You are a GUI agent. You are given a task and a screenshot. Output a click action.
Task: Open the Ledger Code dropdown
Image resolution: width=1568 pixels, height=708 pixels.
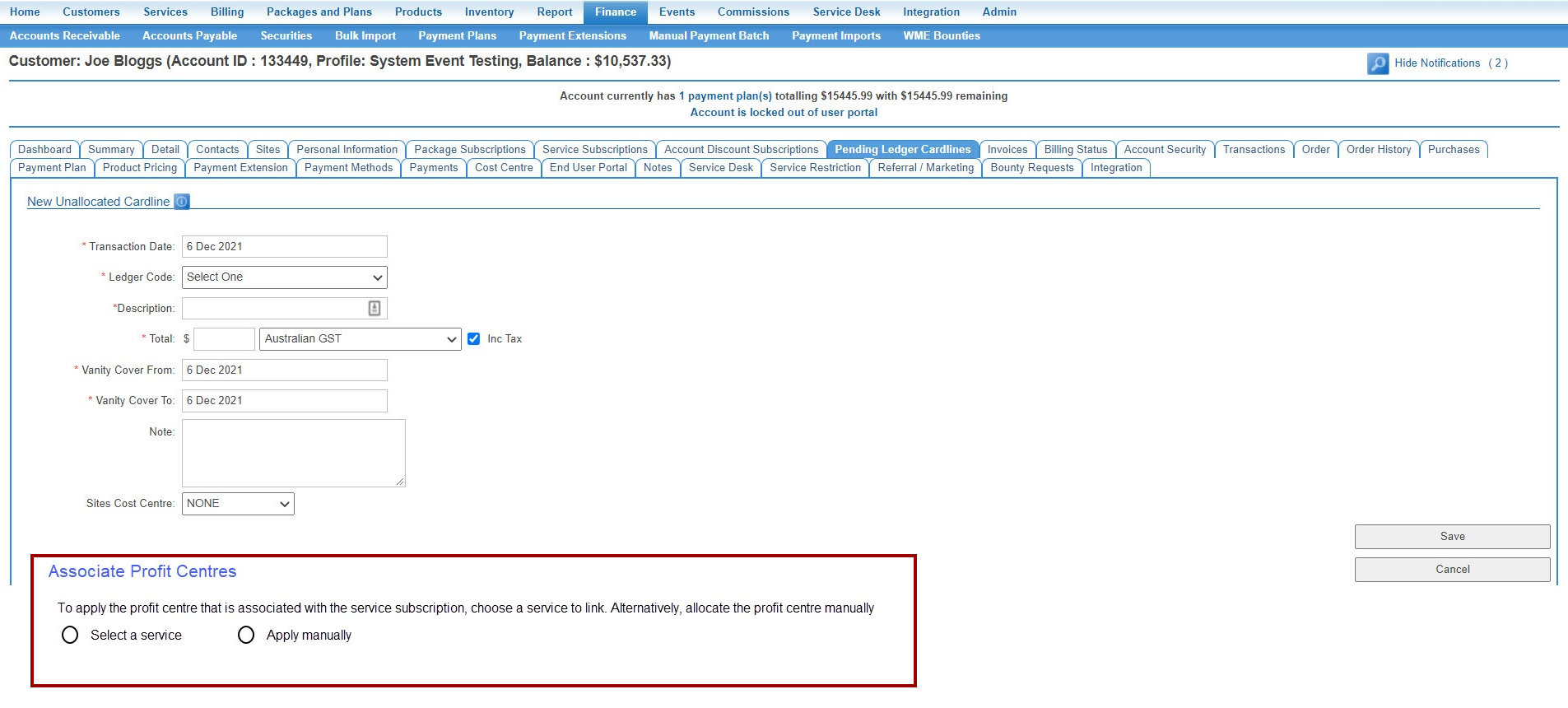[284, 277]
